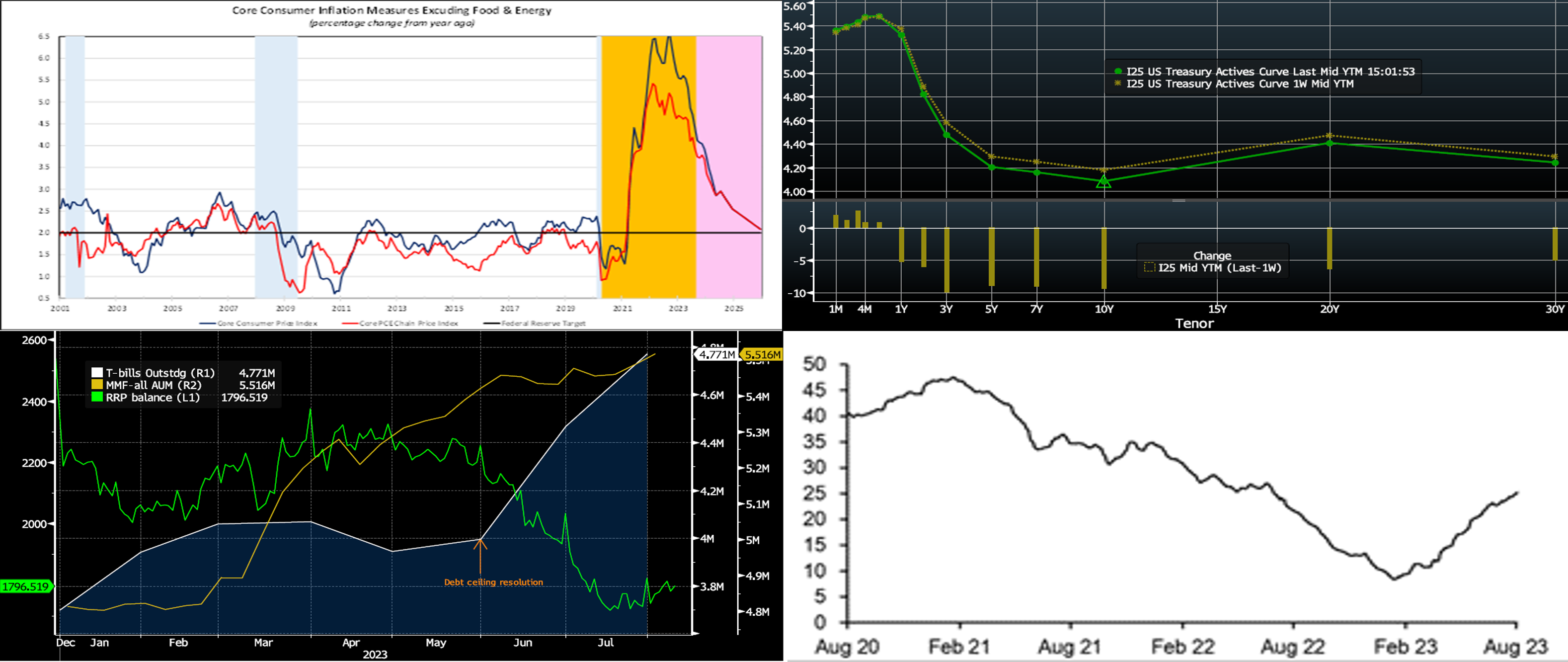The width and height of the screenshot is (1568, 662).
Task: Click the green dot at 20Y on yield curve
Action: click(x=1330, y=143)
